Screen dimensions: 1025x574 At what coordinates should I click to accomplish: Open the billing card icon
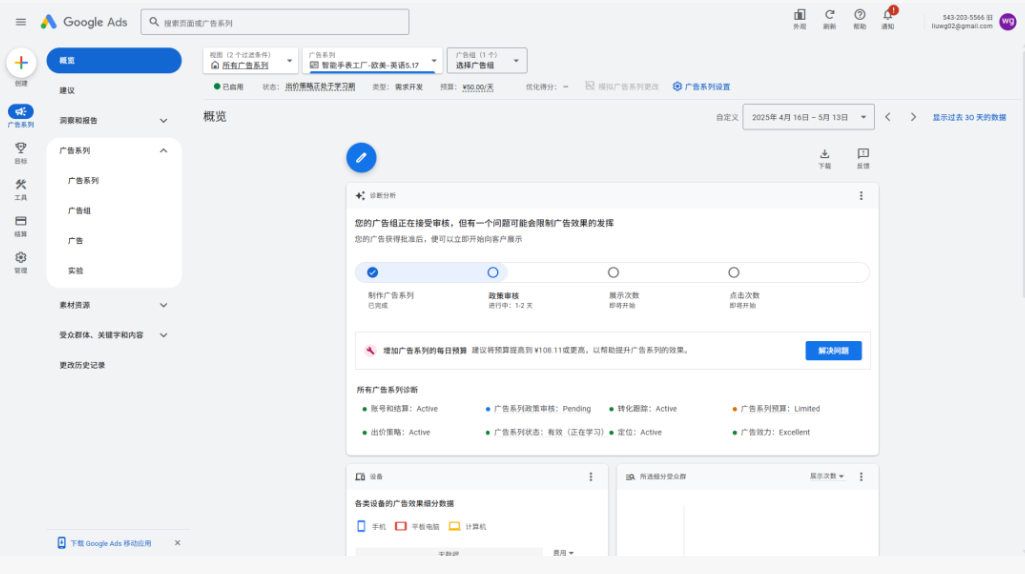pos(21,221)
